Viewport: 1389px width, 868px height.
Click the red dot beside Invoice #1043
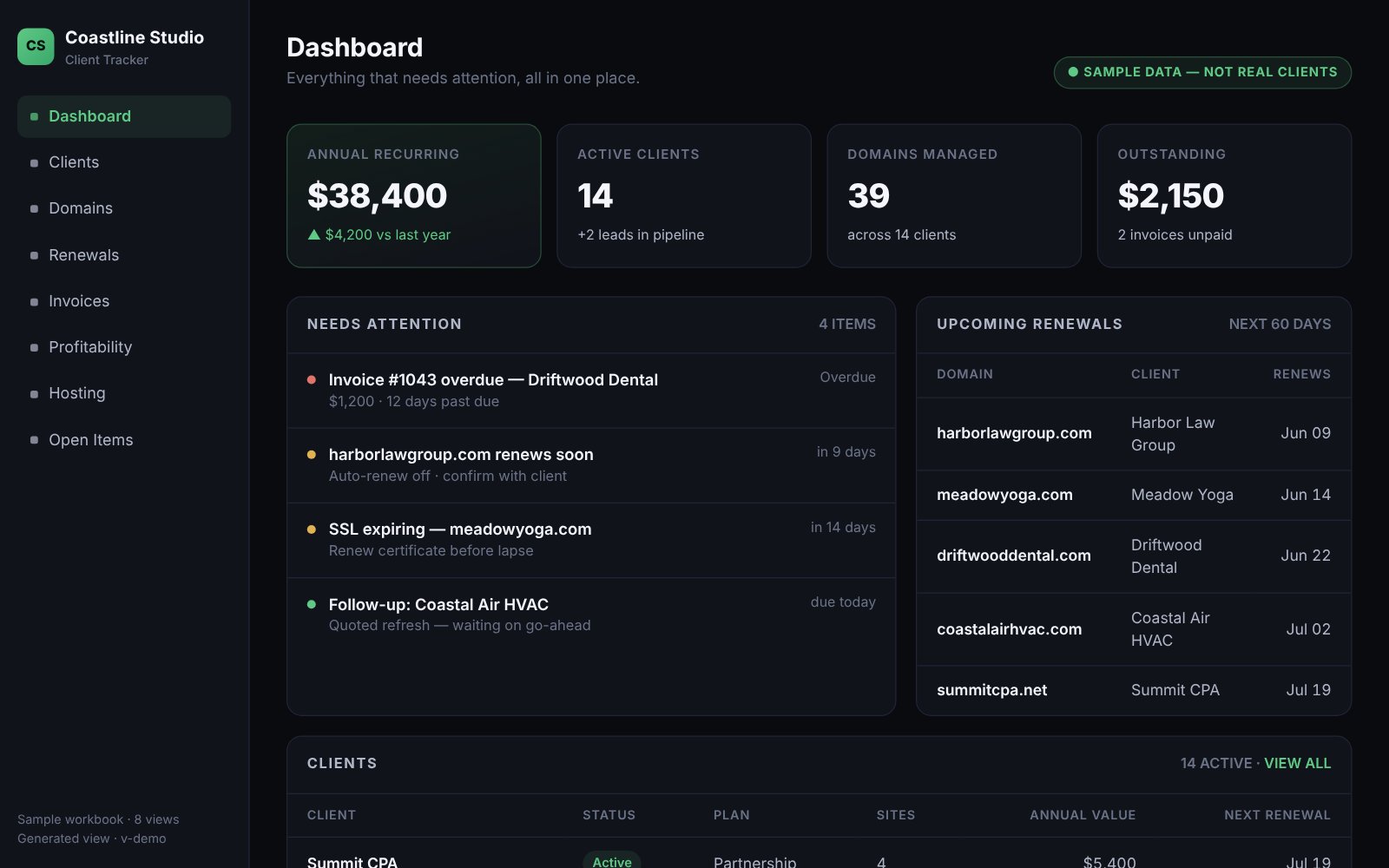[312, 380]
